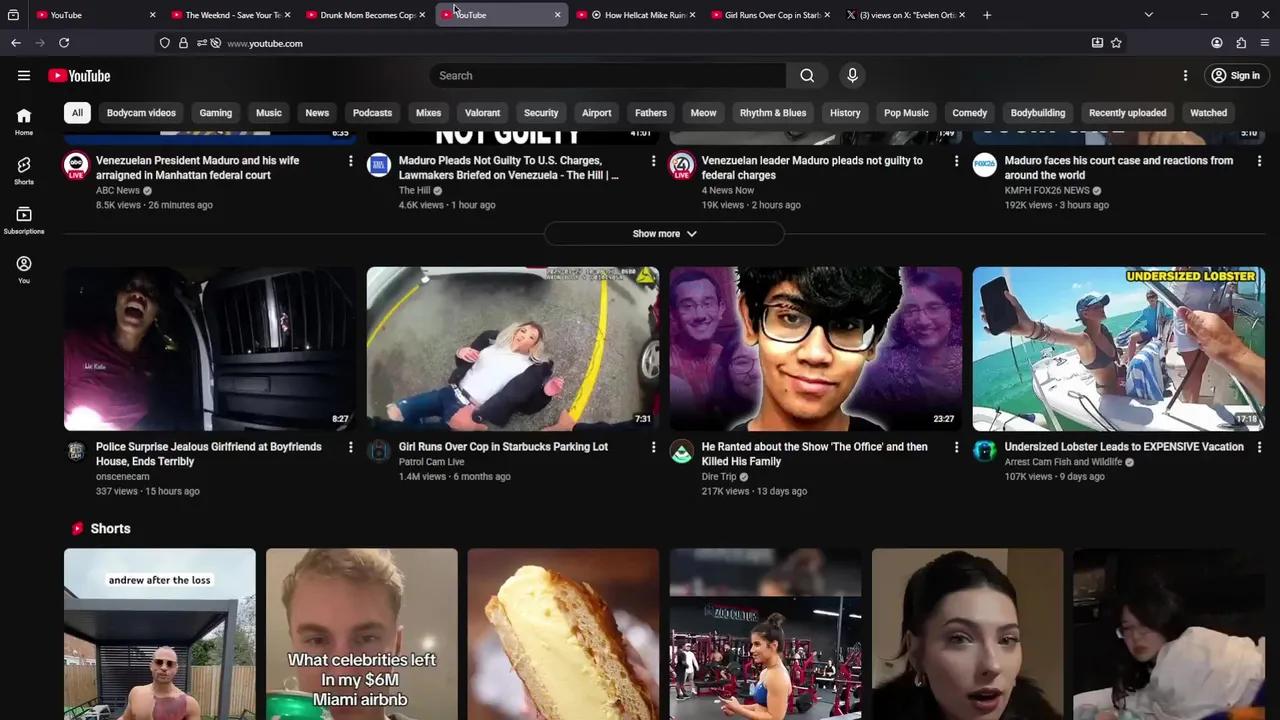Open Subscriptions from the sidebar

point(23,218)
